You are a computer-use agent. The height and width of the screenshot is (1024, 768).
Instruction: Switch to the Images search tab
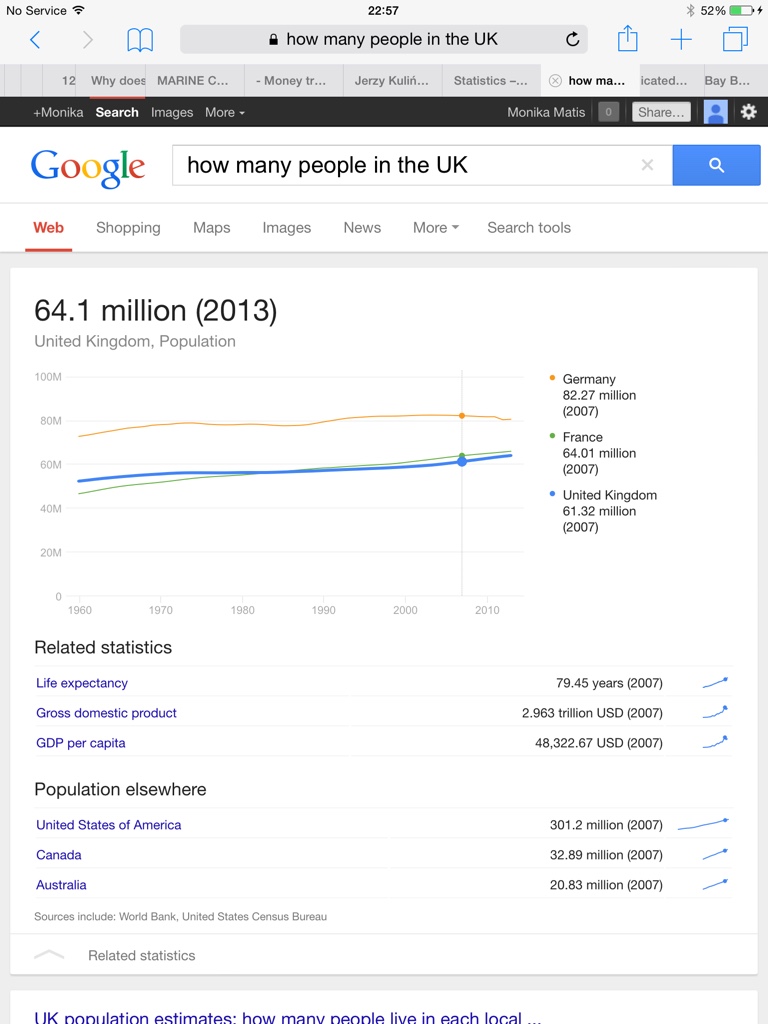(287, 228)
